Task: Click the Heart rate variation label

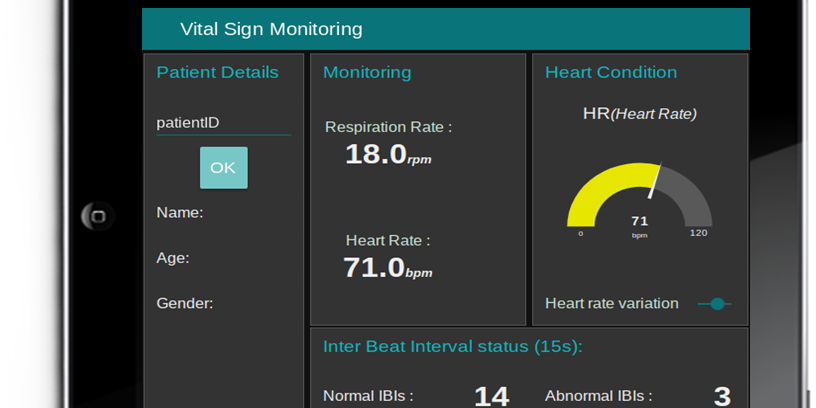Action: [611, 304]
